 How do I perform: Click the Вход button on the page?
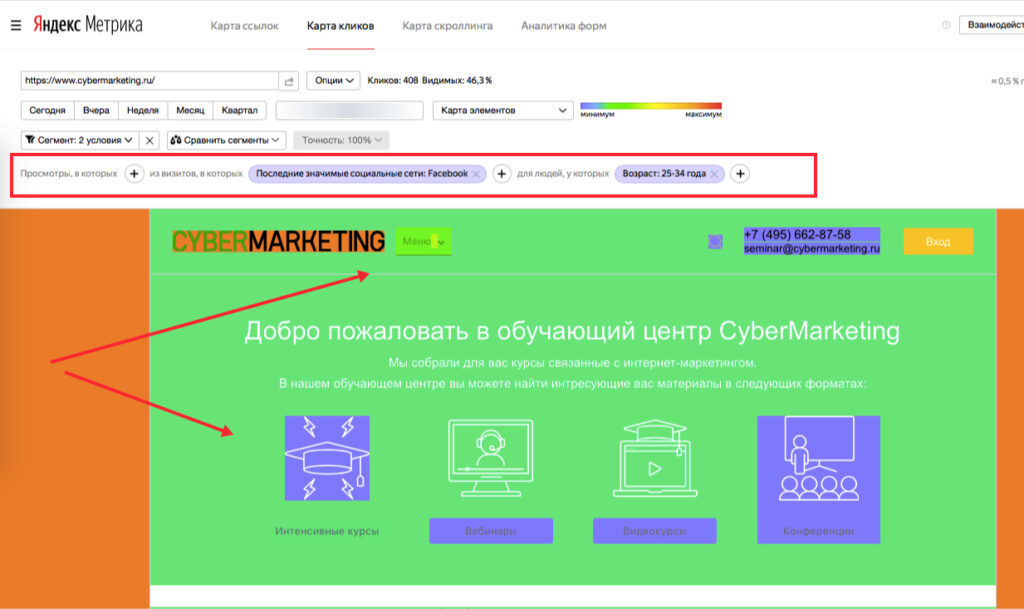pyautogui.click(x=937, y=241)
